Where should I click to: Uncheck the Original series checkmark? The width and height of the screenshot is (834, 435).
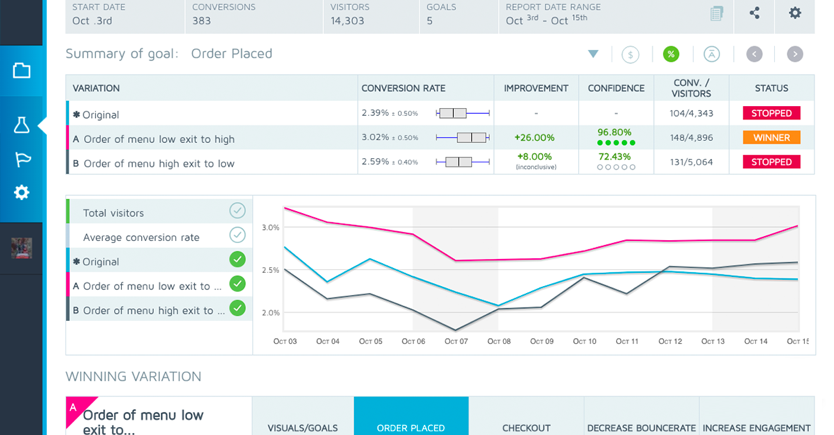pyautogui.click(x=237, y=260)
